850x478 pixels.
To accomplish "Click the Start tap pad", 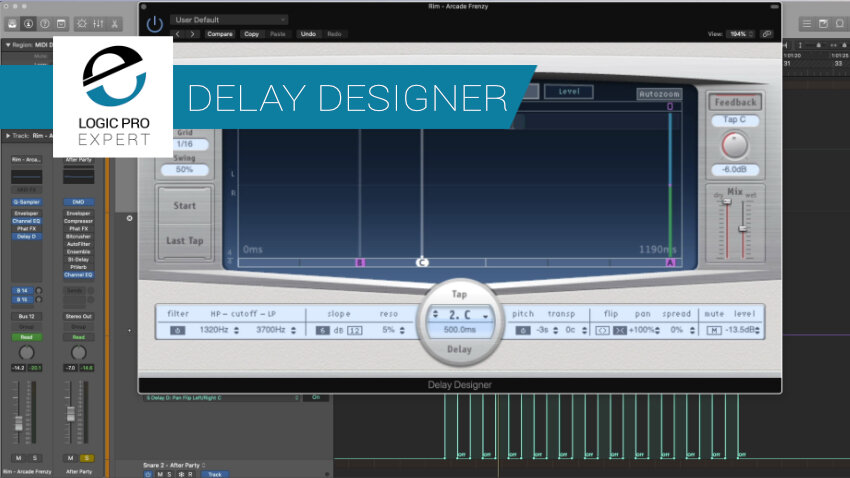I will pyautogui.click(x=184, y=206).
